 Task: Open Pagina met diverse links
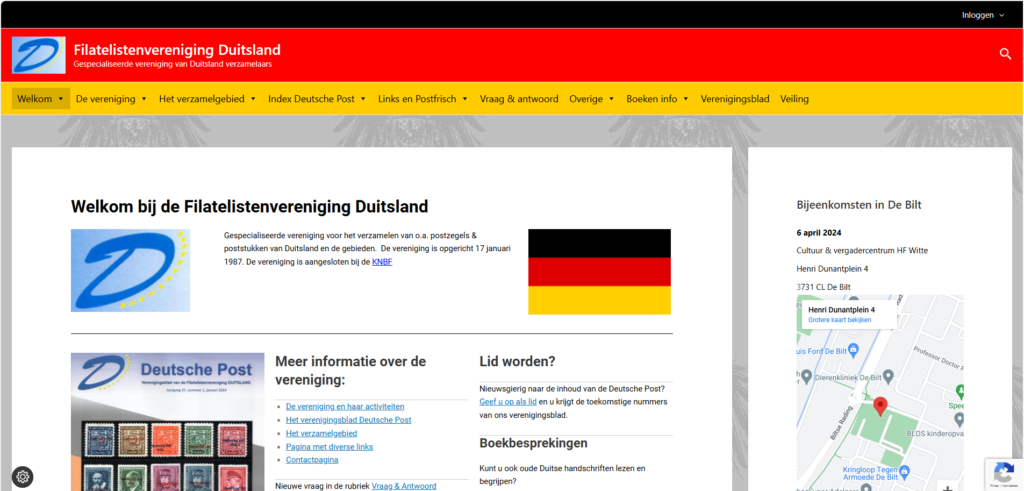point(329,447)
